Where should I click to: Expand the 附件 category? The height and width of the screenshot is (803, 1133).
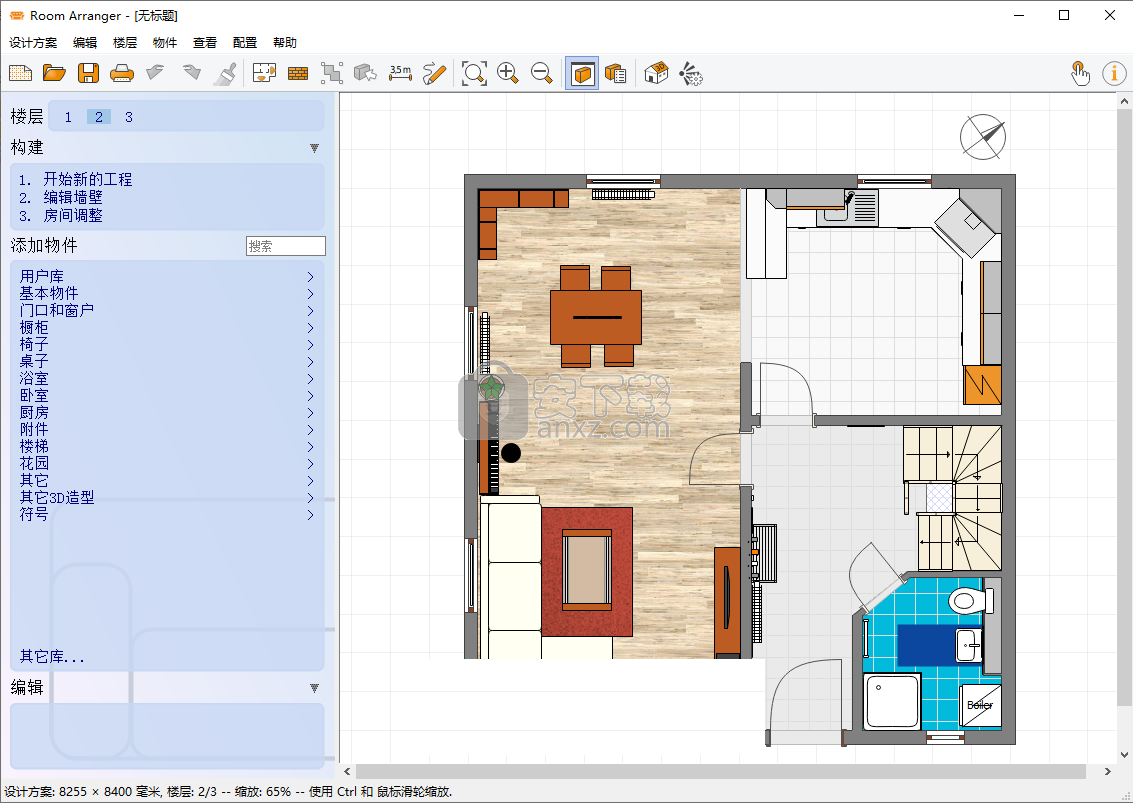tap(167, 429)
